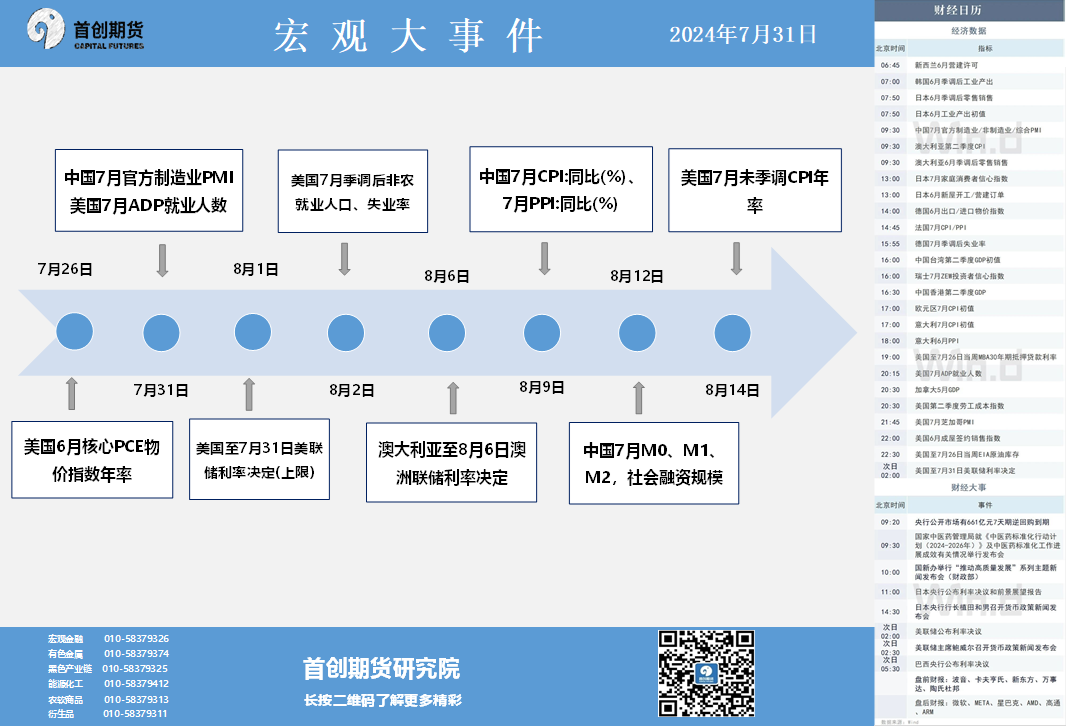Click the 中国7月官方制造业PMI event box
The height and width of the screenshot is (727, 1066).
tap(149, 190)
